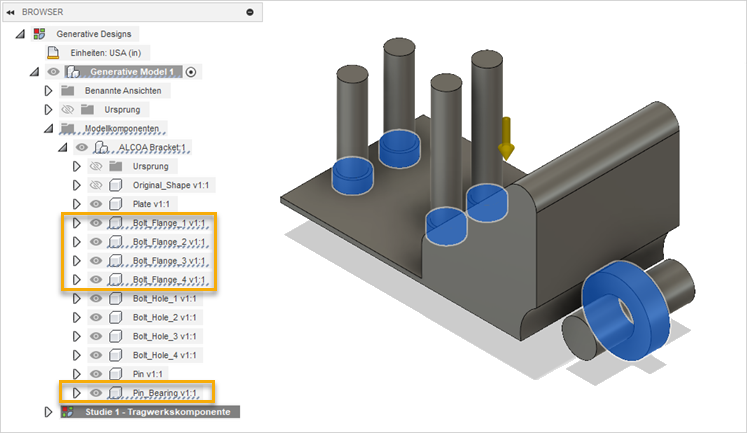This screenshot has width=747, height=433.
Task: Click the Generative Designs icon
Action: (x=39, y=34)
